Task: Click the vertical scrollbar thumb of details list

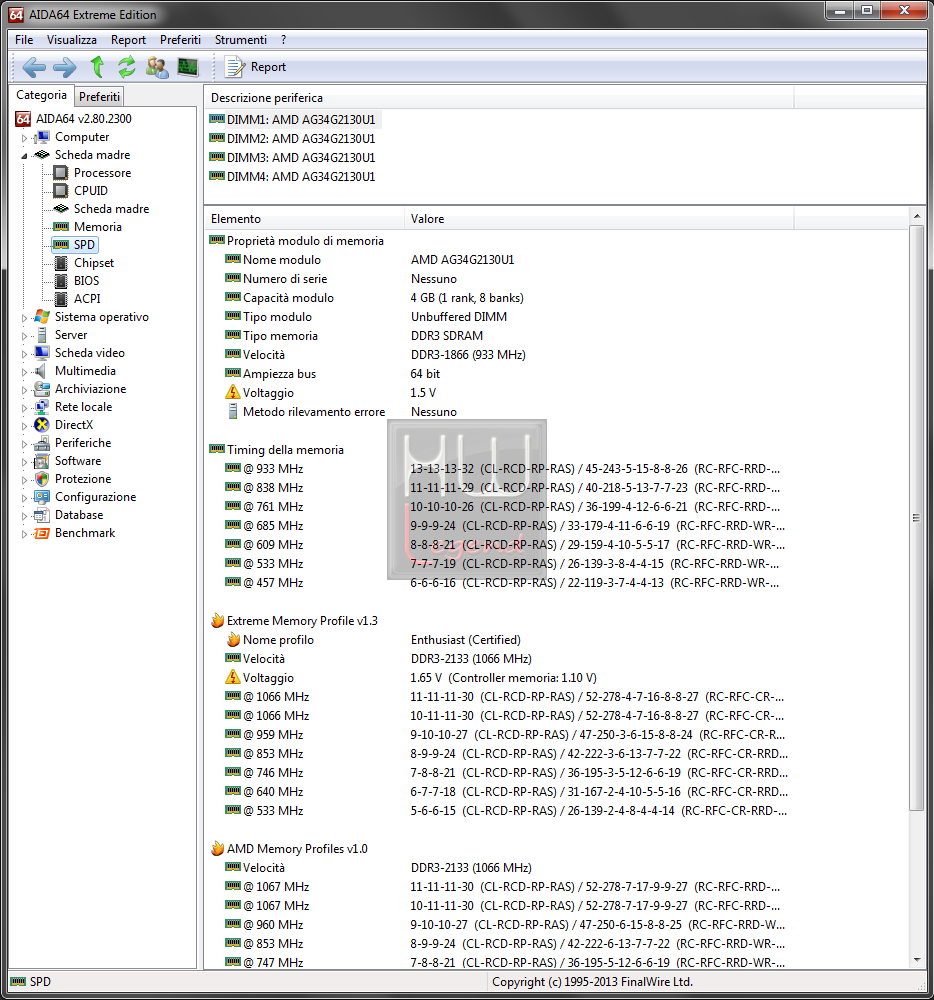Action: pyautogui.click(x=917, y=518)
